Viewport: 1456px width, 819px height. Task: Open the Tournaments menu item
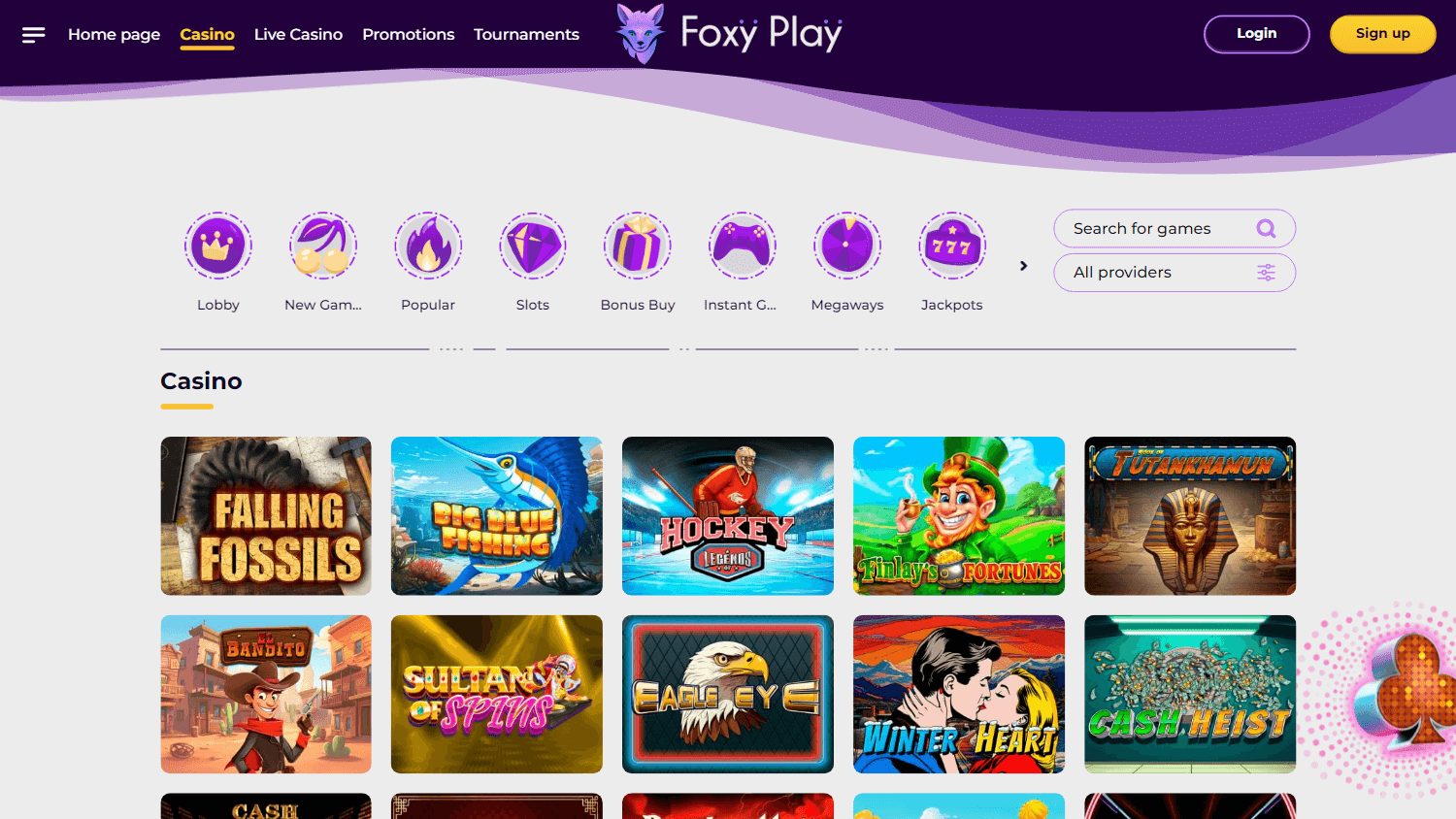point(526,35)
